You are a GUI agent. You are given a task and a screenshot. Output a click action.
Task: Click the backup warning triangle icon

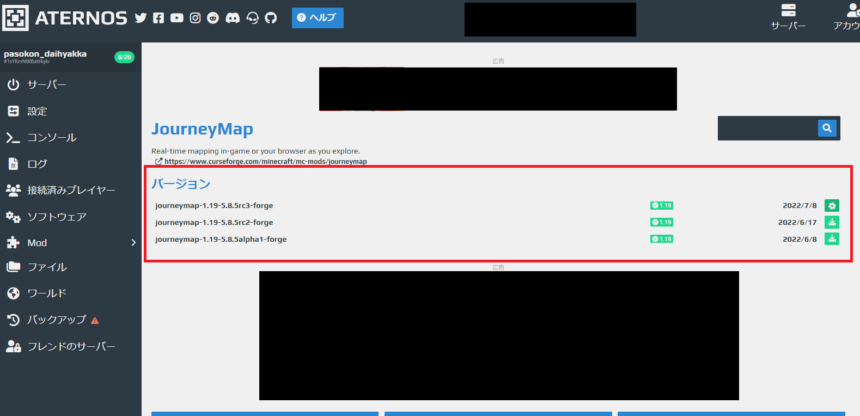coord(95,320)
